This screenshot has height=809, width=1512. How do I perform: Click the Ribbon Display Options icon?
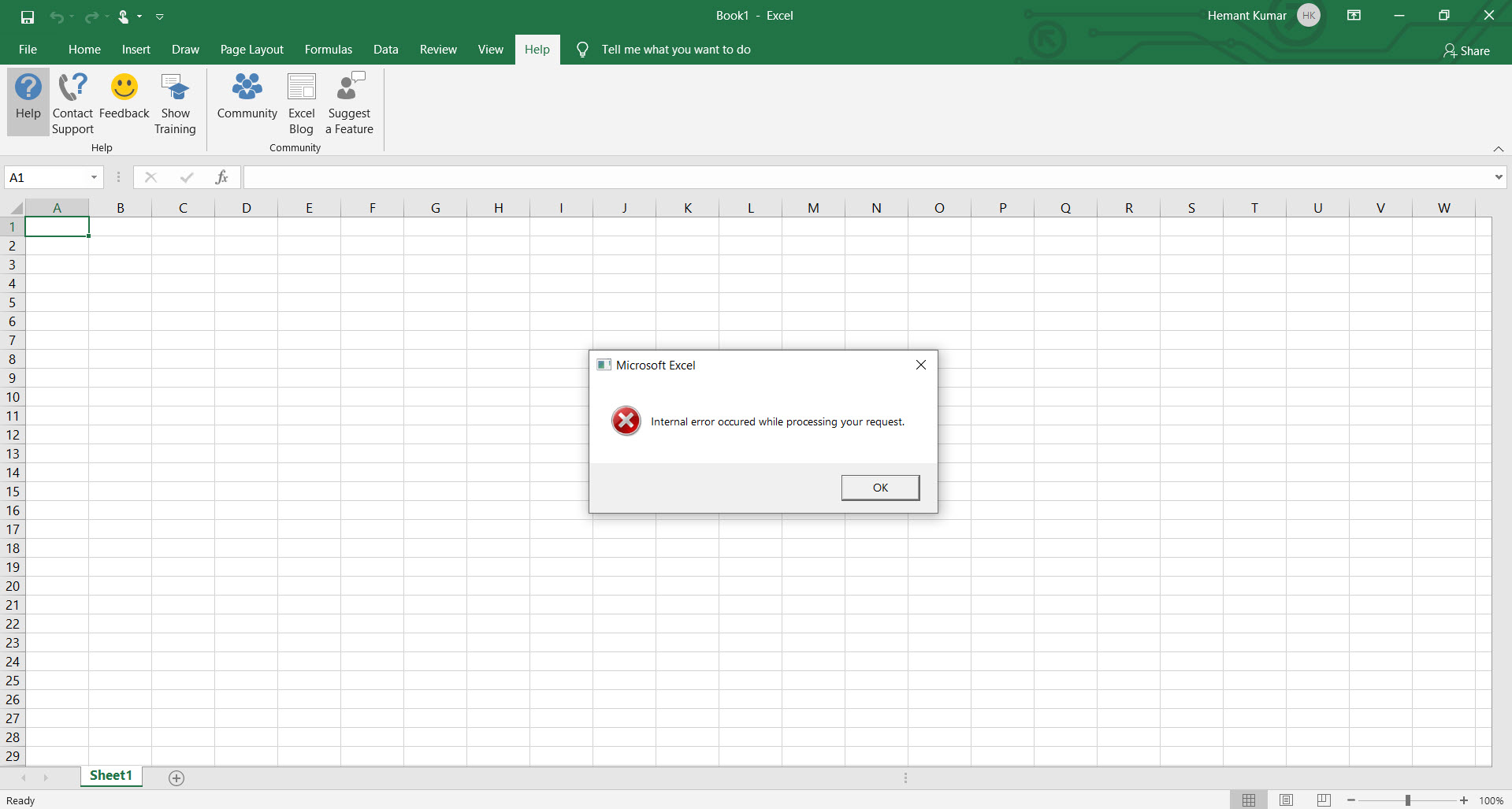coord(1354,15)
